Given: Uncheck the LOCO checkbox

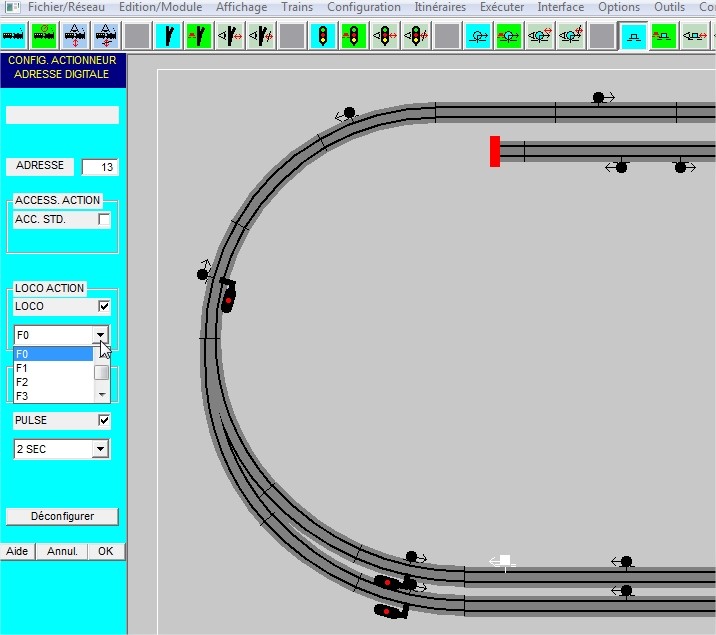Looking at the screenshot, I should point(104,306).
